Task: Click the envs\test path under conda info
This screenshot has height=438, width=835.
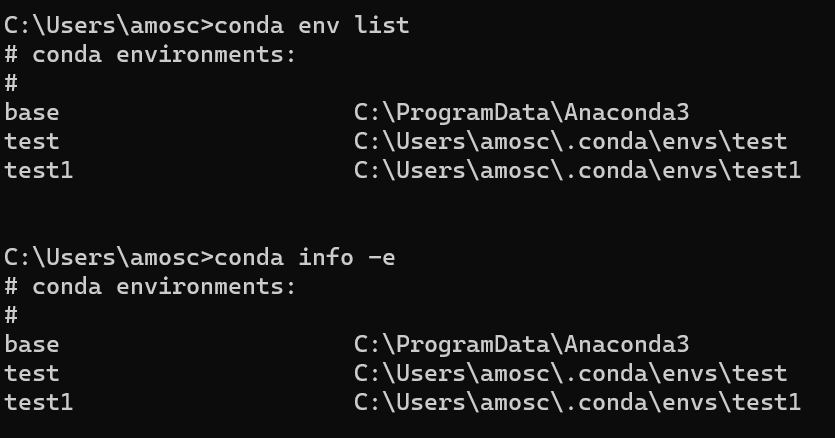Action: [x=570, y=373]
